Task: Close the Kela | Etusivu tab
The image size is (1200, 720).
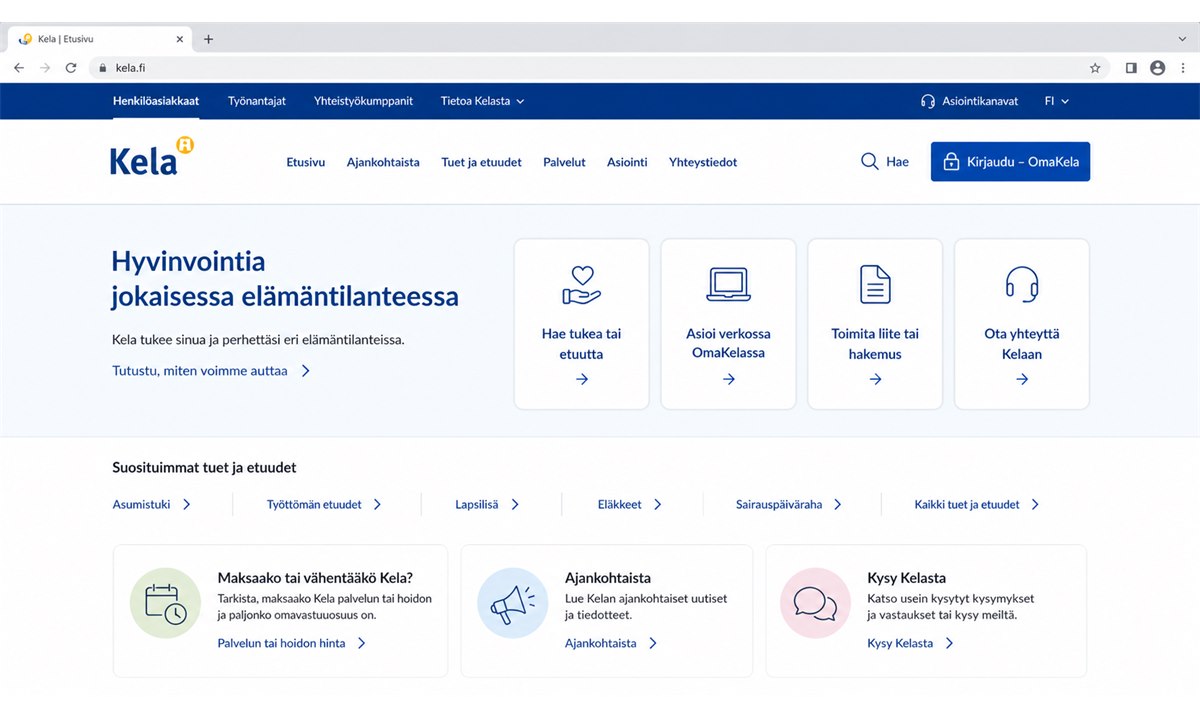Action: (x=180, y=39)
